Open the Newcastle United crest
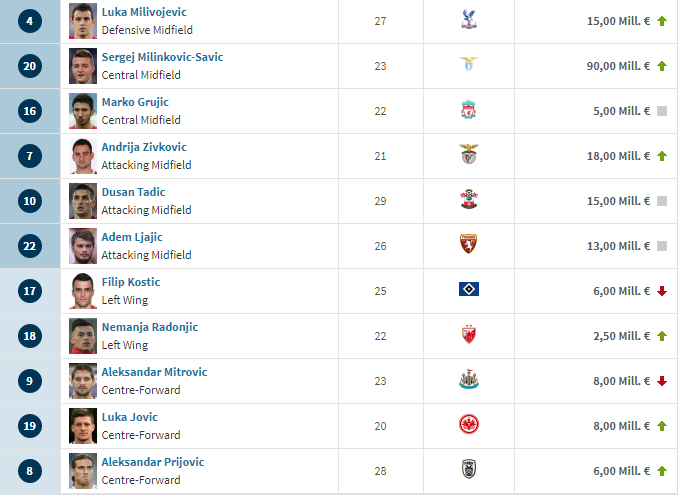The height and width of the screenshot is (495, 678). tap(469, 379)
